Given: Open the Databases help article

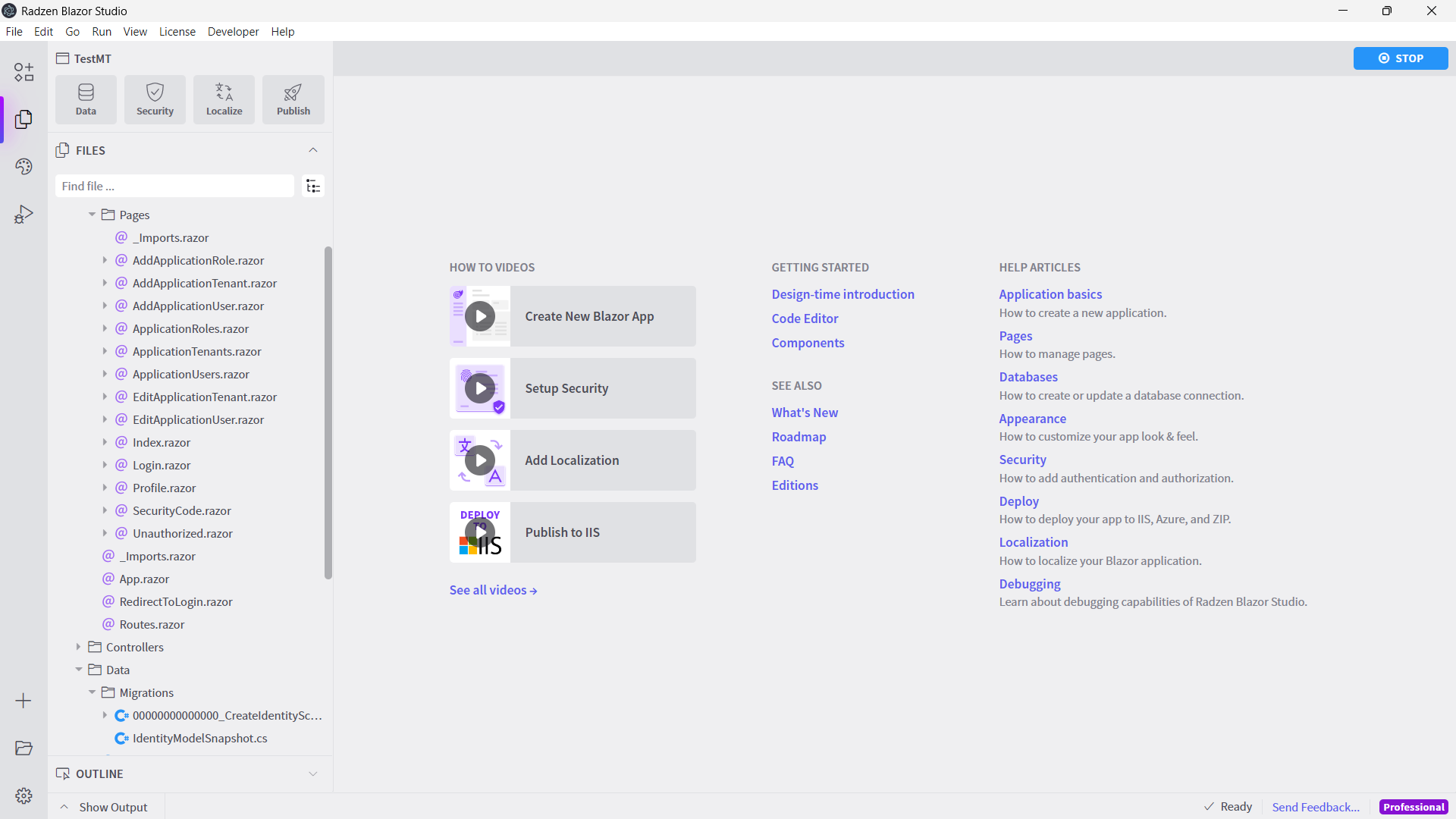Looking at the screenshot, I should [1028, 377].
